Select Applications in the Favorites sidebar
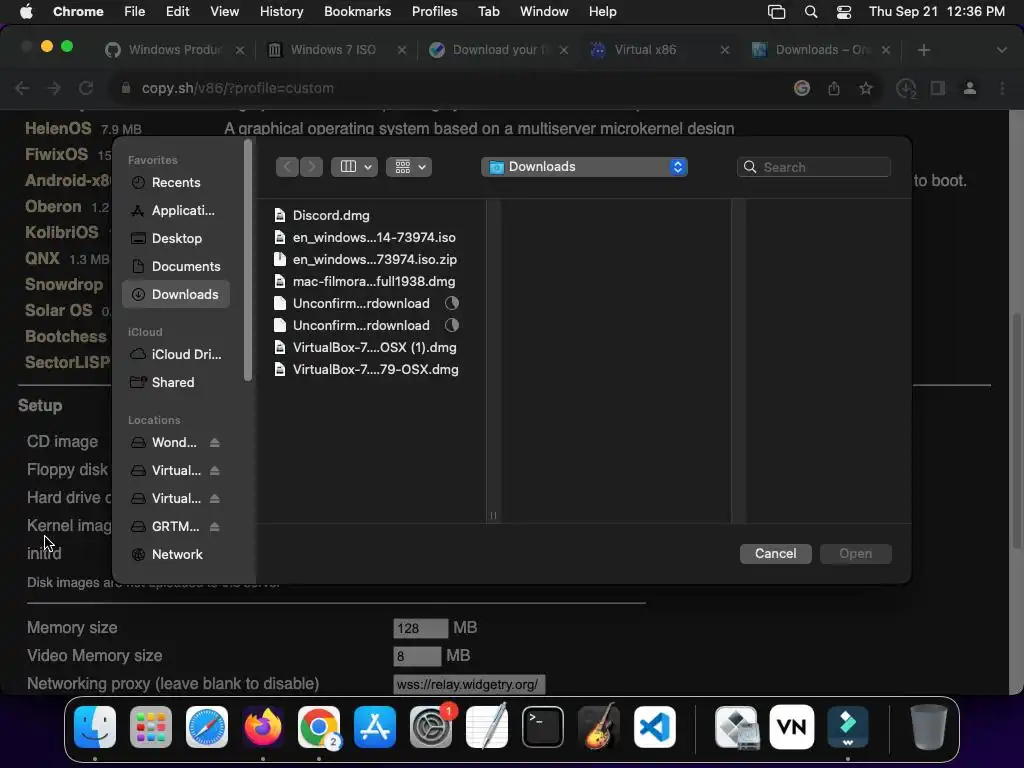 click(175, 210)
